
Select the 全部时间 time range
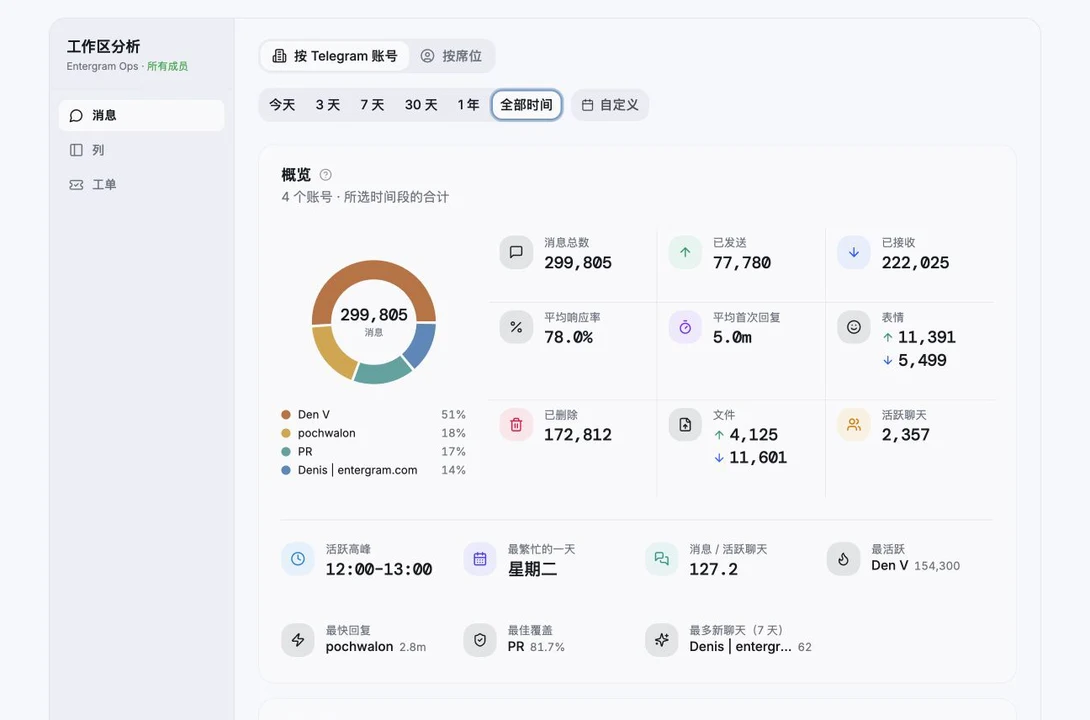tap(526, 105)
